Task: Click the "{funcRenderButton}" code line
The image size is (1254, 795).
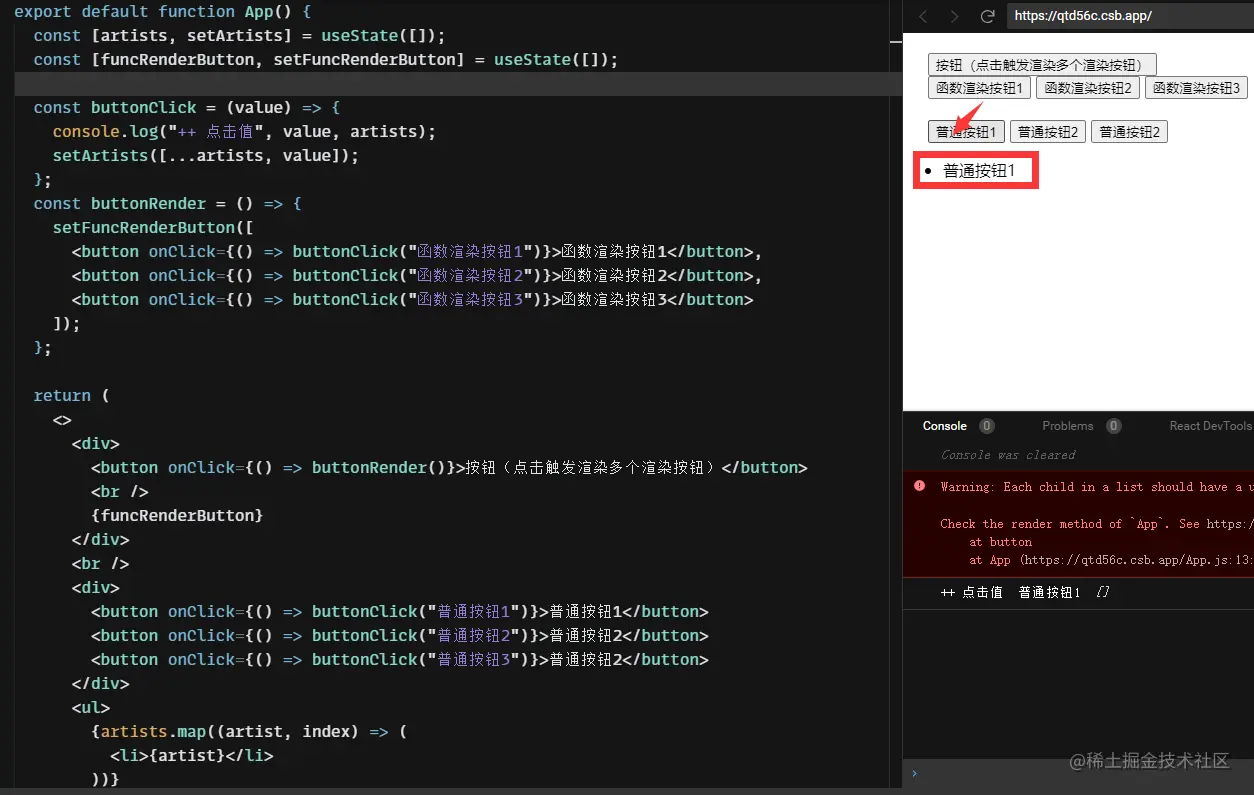Action: pos(177,516)
